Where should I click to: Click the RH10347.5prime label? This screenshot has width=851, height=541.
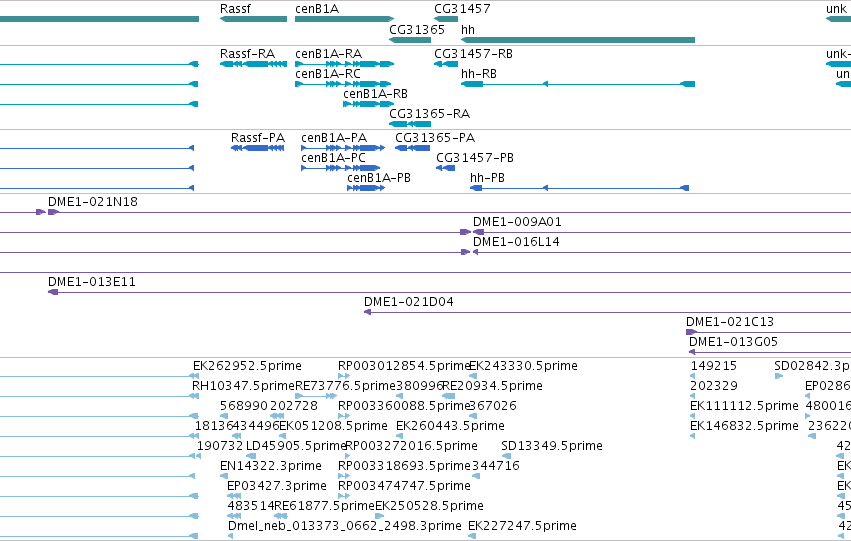tap(243, 386)
